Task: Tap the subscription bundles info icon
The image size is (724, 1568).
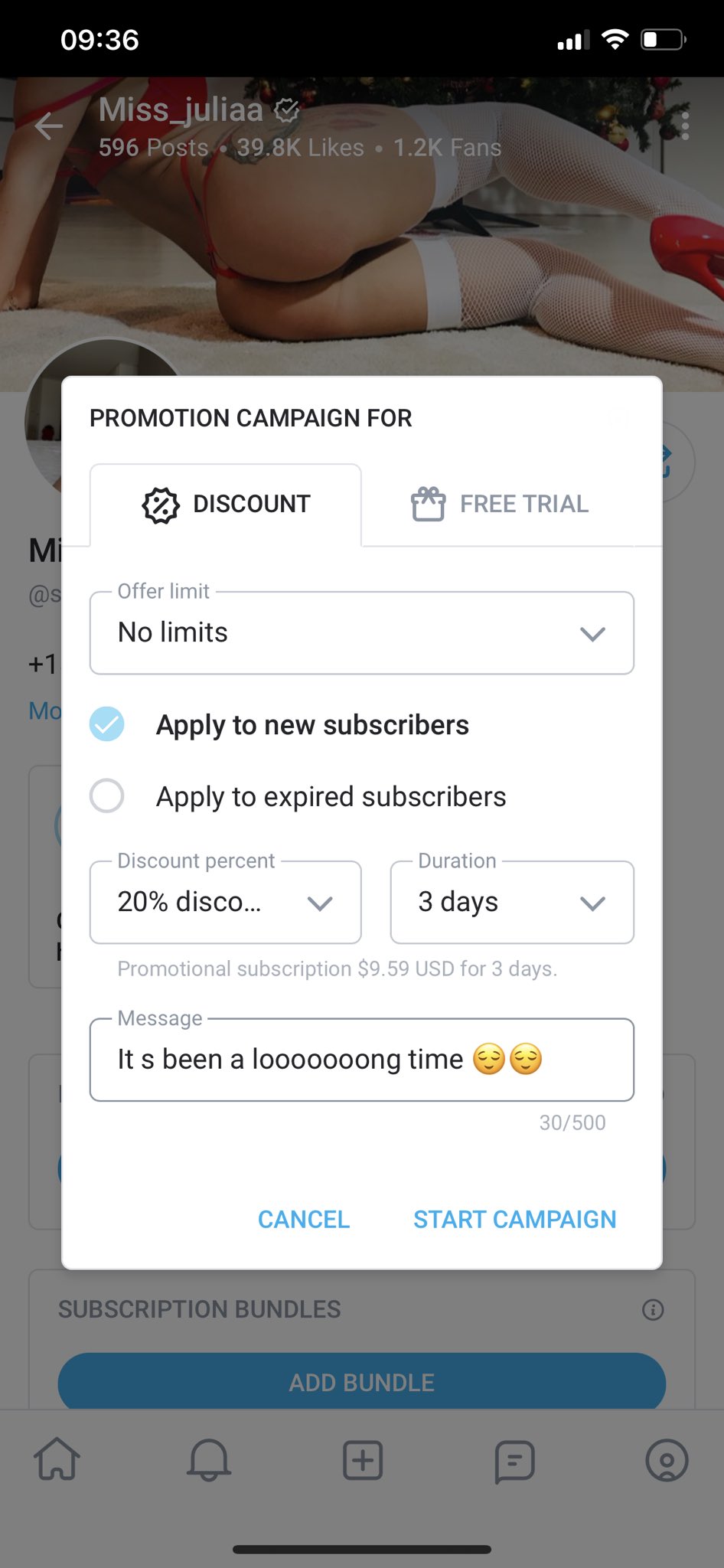Action: tap(653, 1310)
